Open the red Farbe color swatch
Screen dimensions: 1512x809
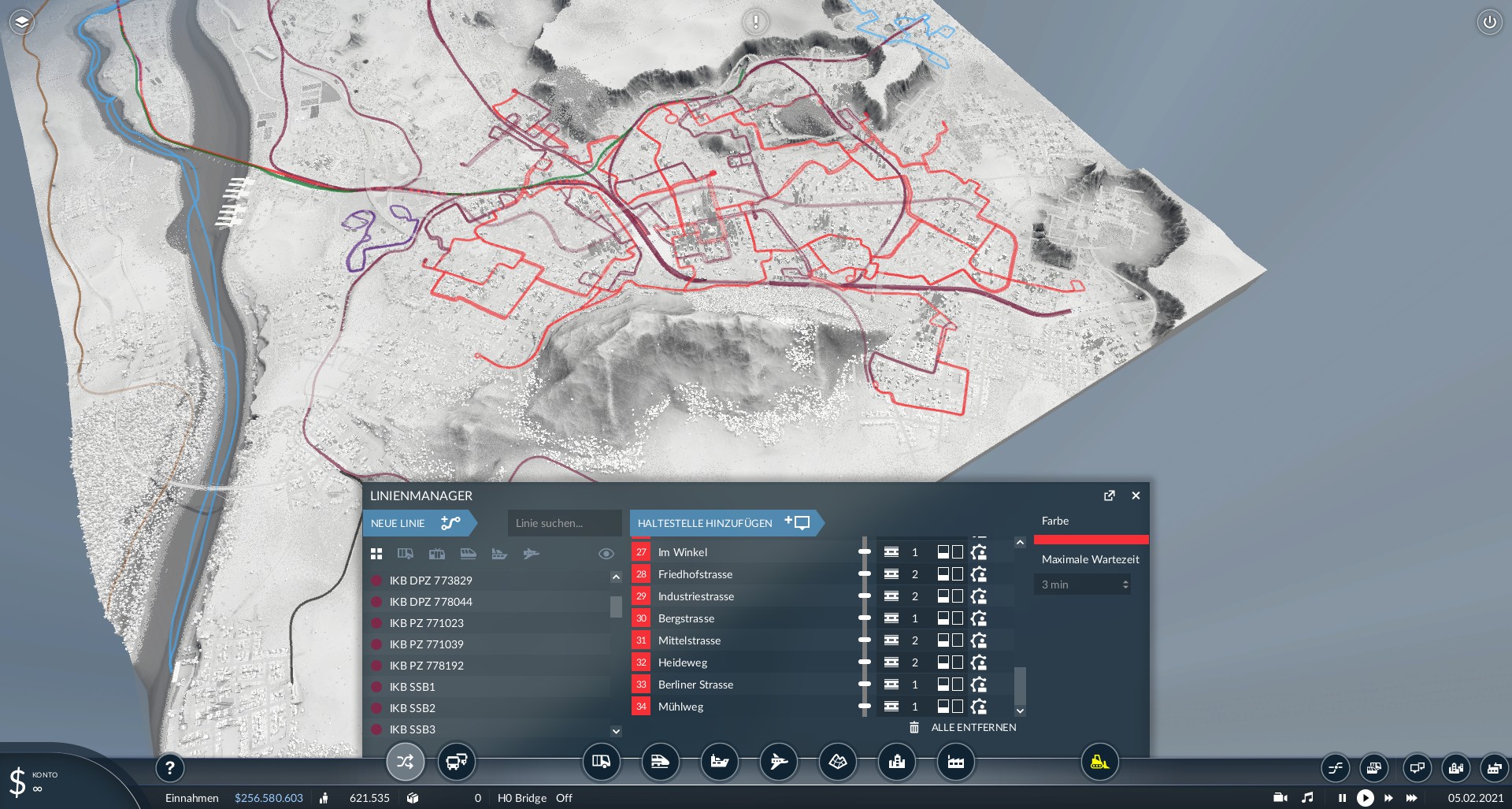[1091, 540]
